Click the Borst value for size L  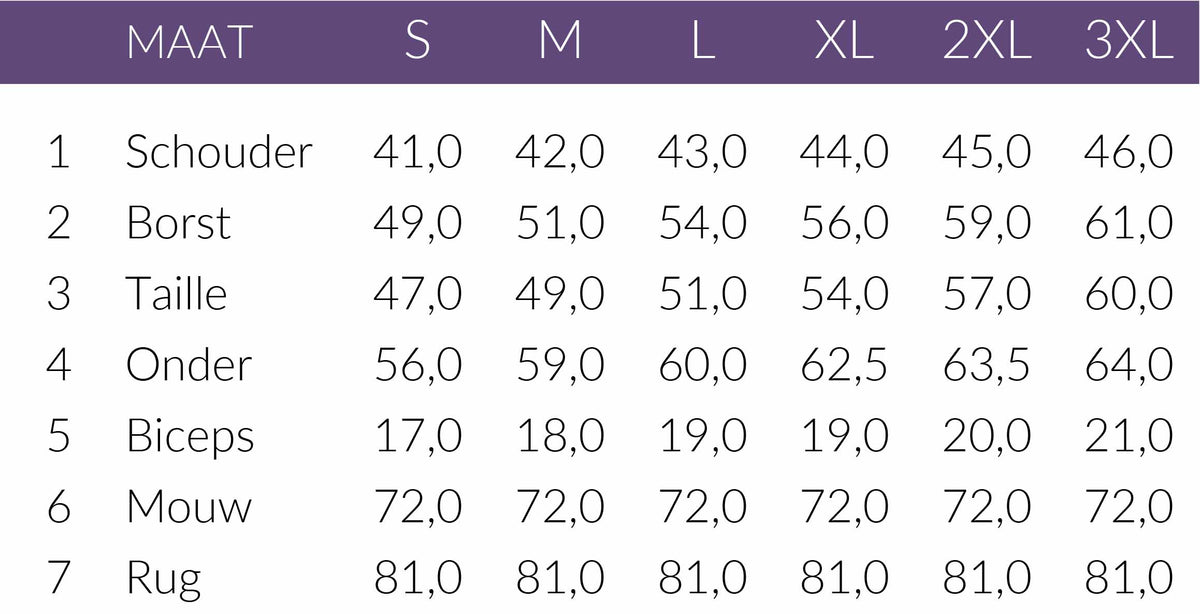(x=702, y=223)
